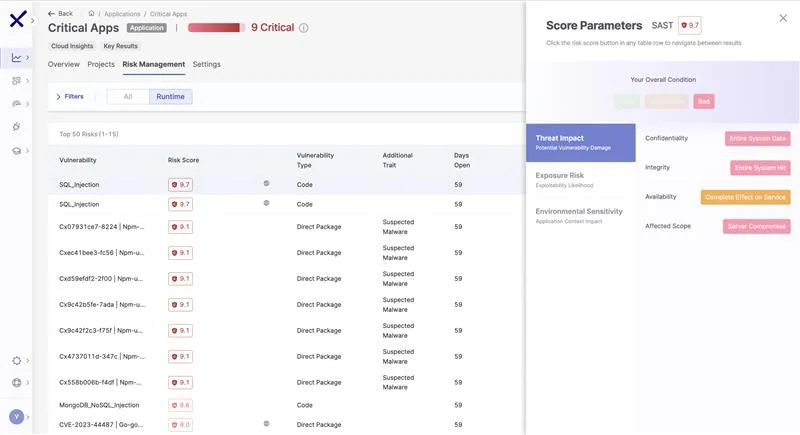Expand analytics sidebar submenu chevron
This screenshot has width=800, height=435.
(x=27, y=58)
